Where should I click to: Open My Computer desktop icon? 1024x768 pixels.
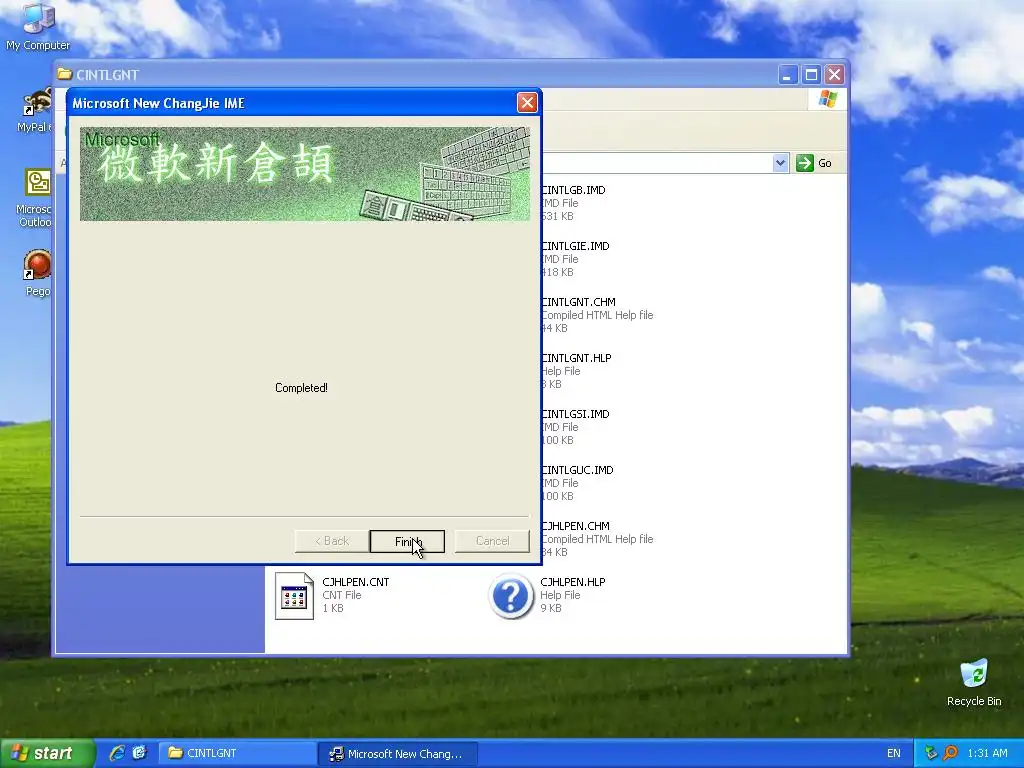point(37,27)
